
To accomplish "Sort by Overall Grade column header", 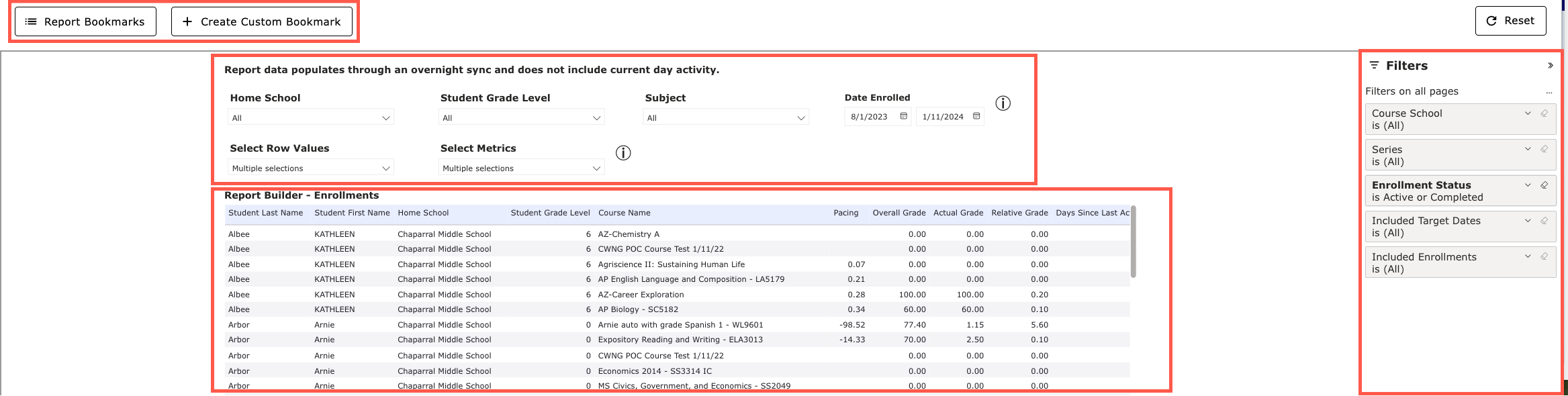I will tap(898, 213).
